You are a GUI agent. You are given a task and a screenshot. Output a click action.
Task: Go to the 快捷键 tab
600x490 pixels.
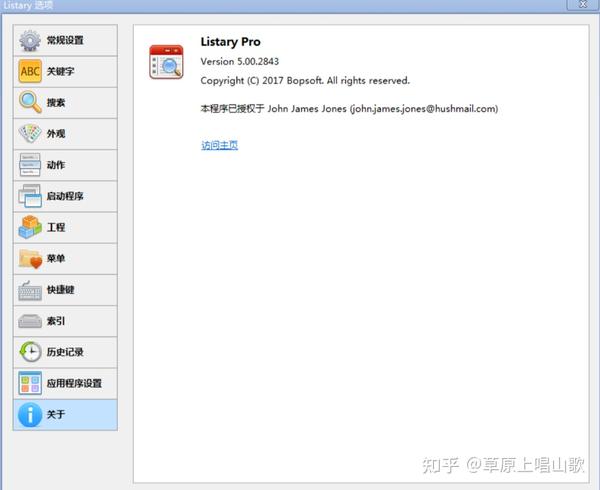click(65, 290)
